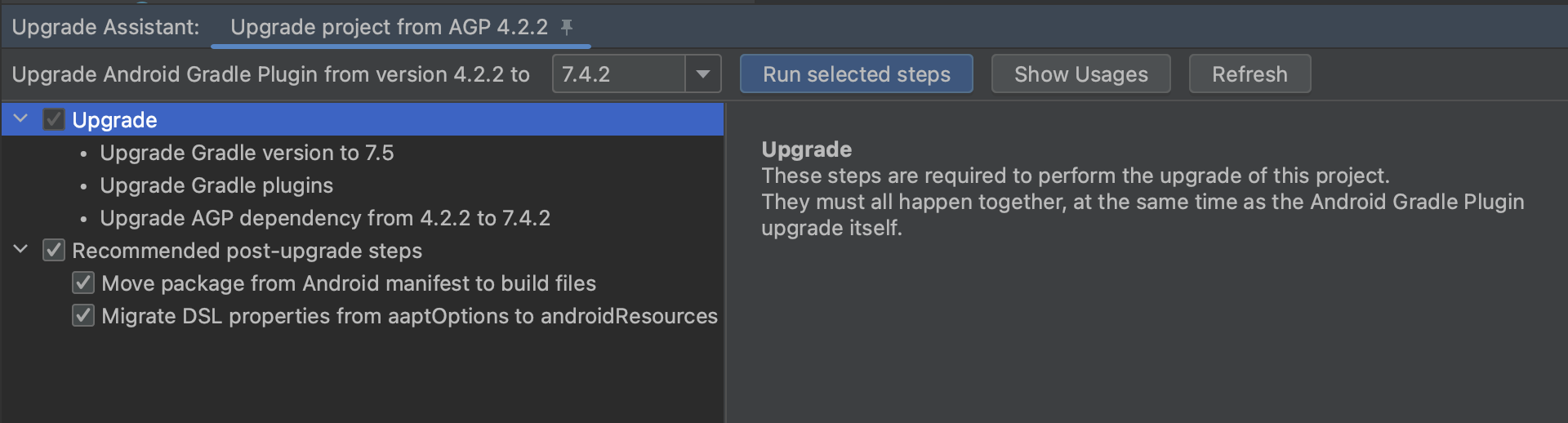Select Upgrade AGP dependency from 4.2.2 to 7.4.2
The width and height of the screenshot is (1568, 423).
325,218
